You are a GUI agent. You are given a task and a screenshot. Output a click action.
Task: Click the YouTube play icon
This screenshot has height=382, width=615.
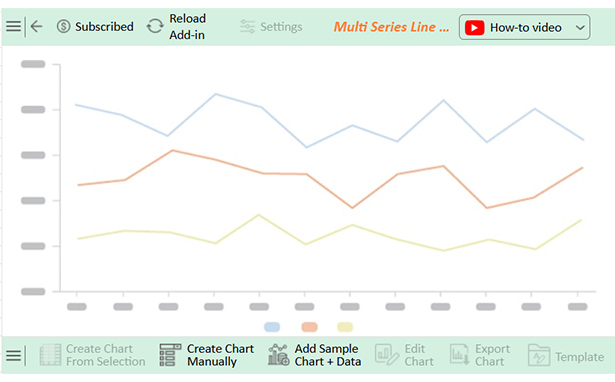(x=474, y=28)
